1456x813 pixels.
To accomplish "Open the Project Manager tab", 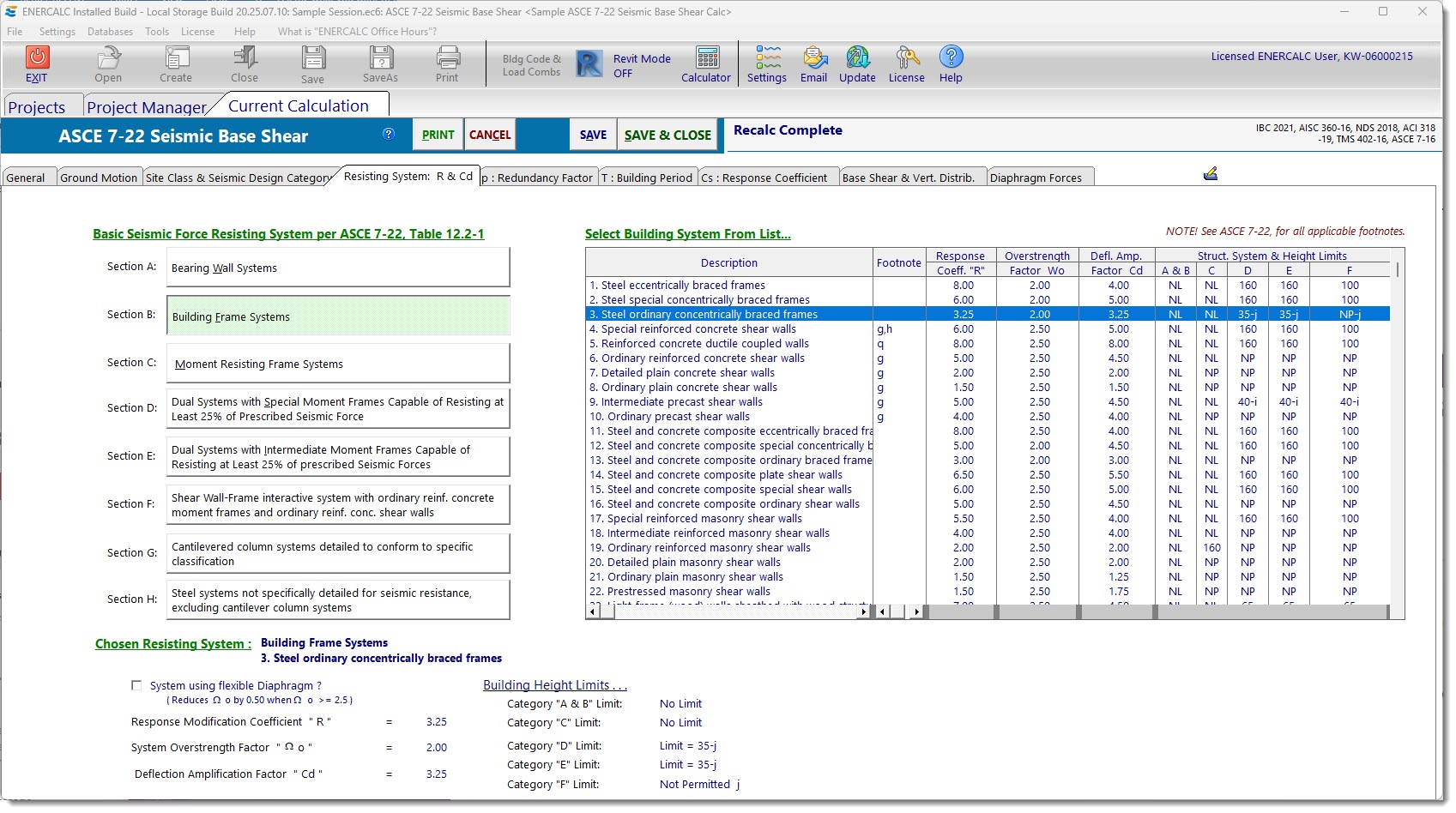I will pyautogui.click(x=147, y=107).
